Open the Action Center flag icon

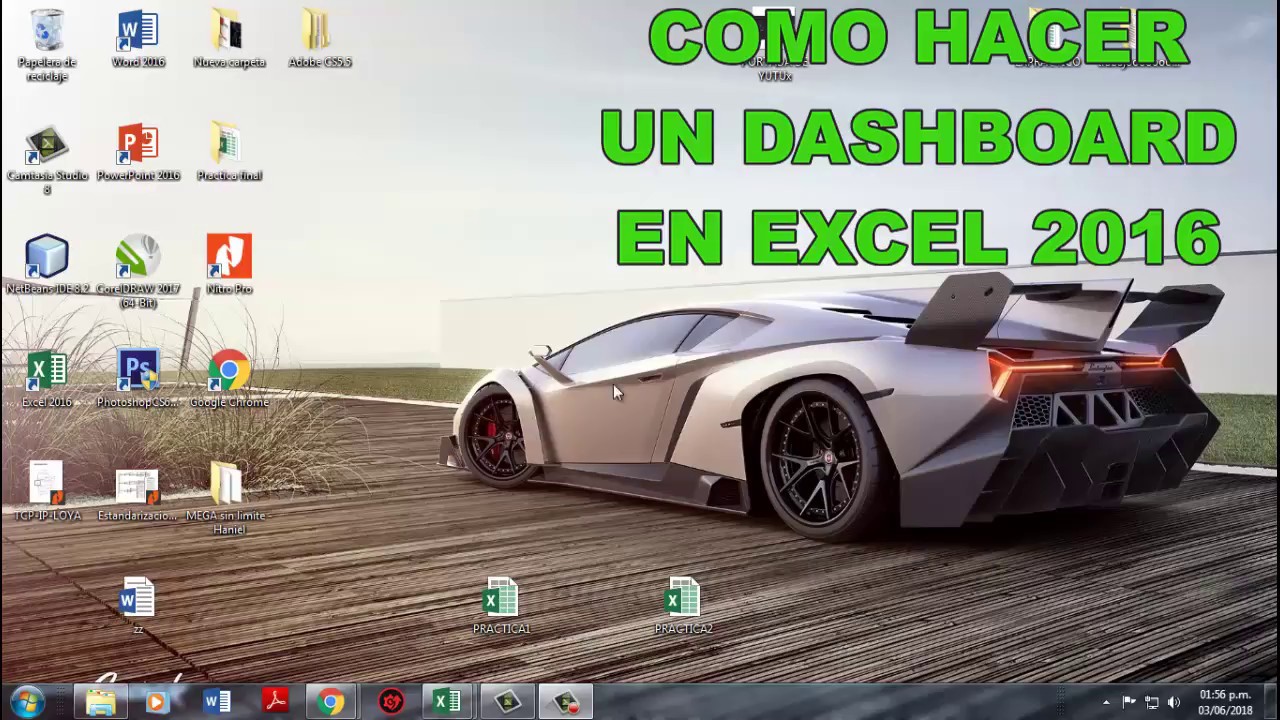coord(1129,702)
